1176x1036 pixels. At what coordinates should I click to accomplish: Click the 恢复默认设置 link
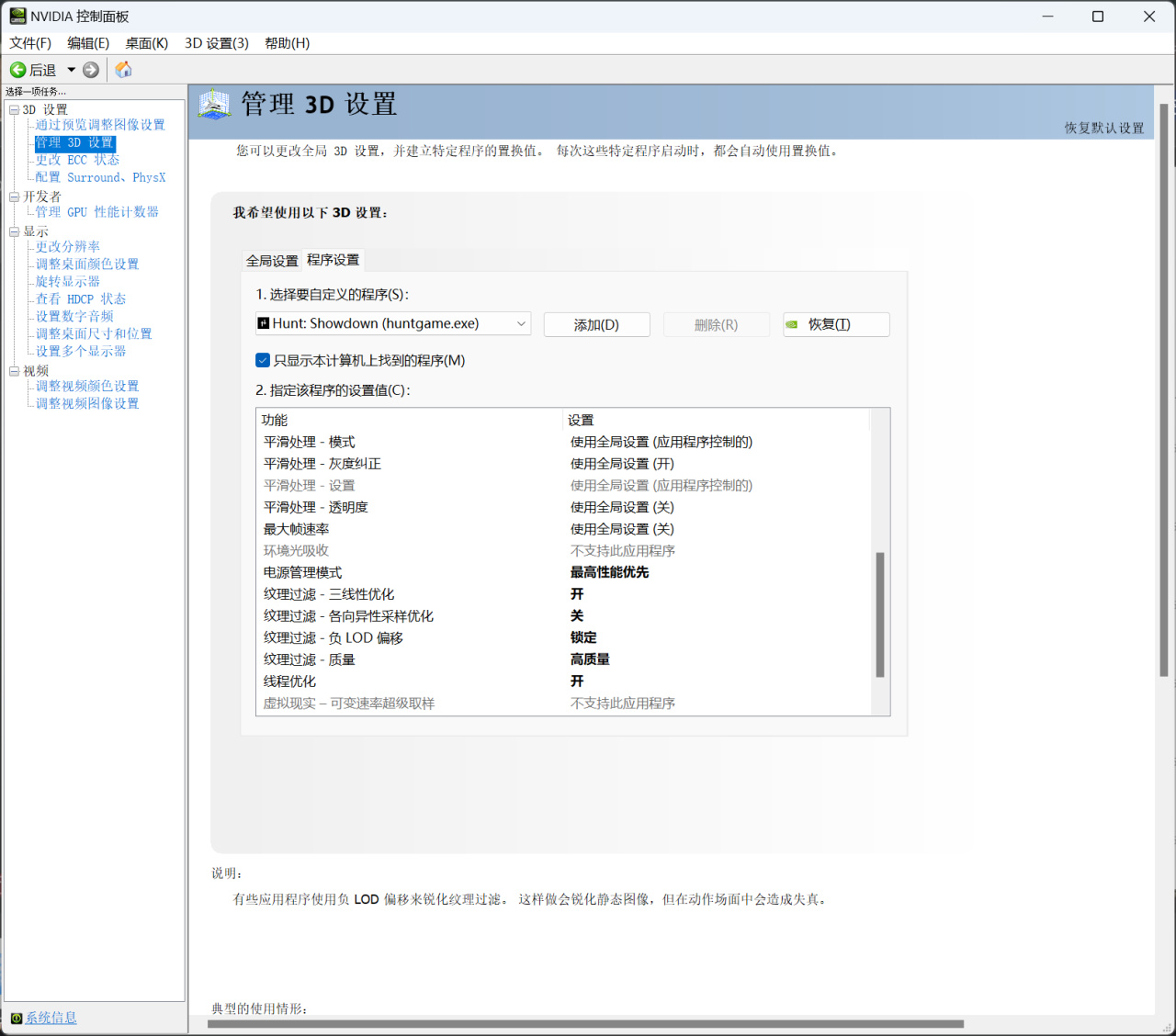pyautogui.click(x=1104, y=128)
